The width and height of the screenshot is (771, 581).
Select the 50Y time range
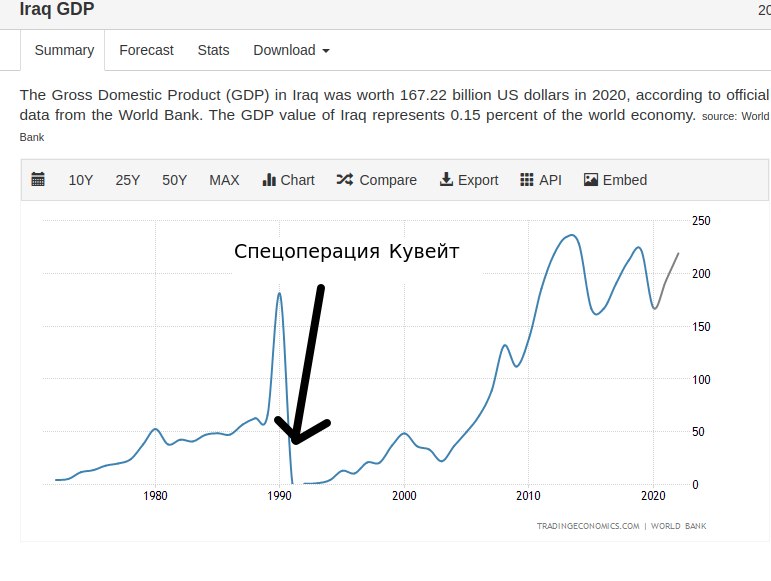pyautogui.click(x=175, y=180)
